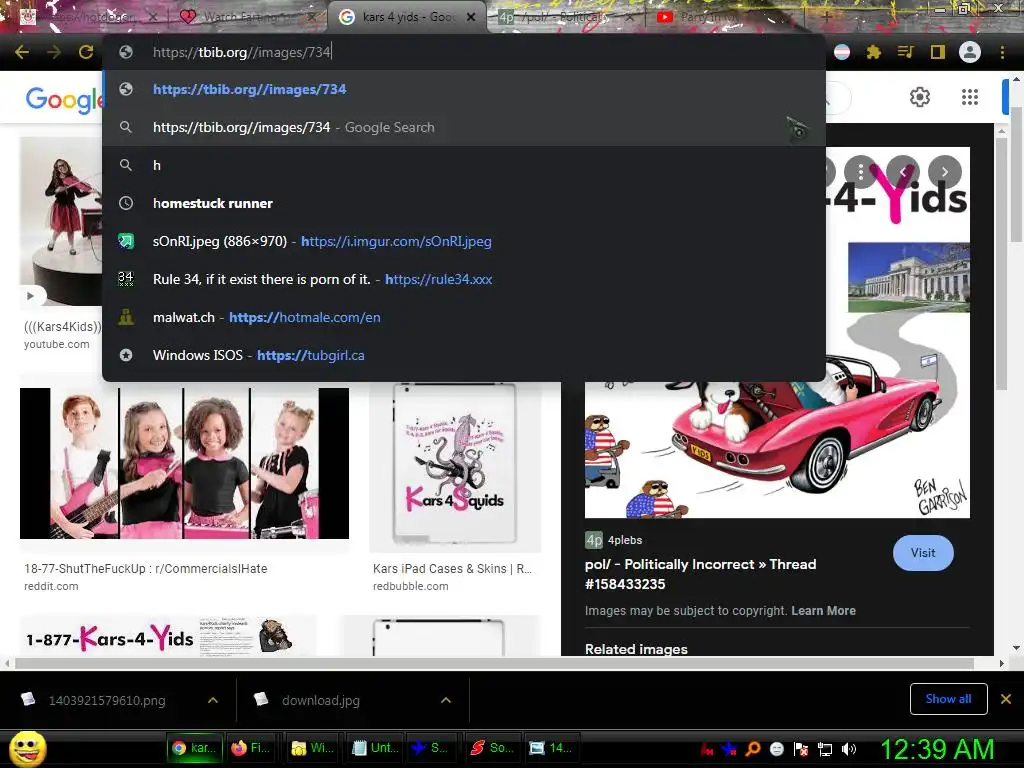This screenshot has width=1024, height=768.
Task: Open the r/CommercialsIHate reddit result
Action: point(146,569)
